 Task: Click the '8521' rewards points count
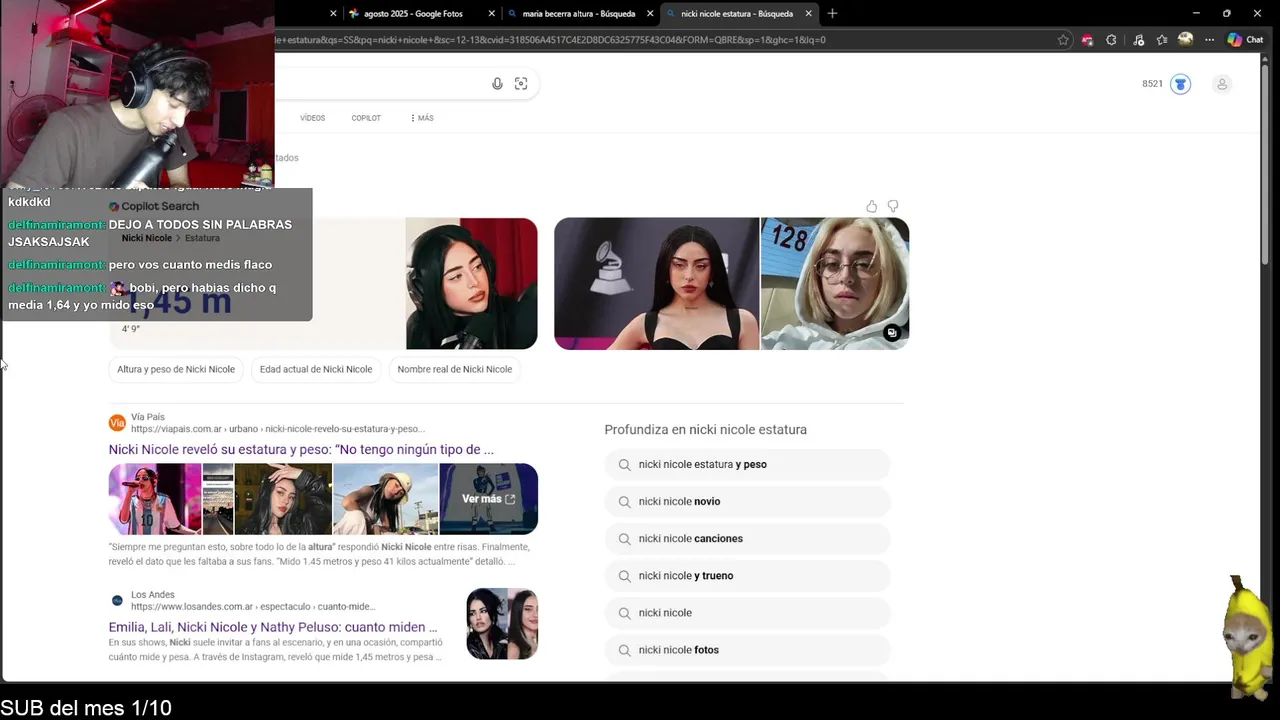click(x=1152, y=84)
